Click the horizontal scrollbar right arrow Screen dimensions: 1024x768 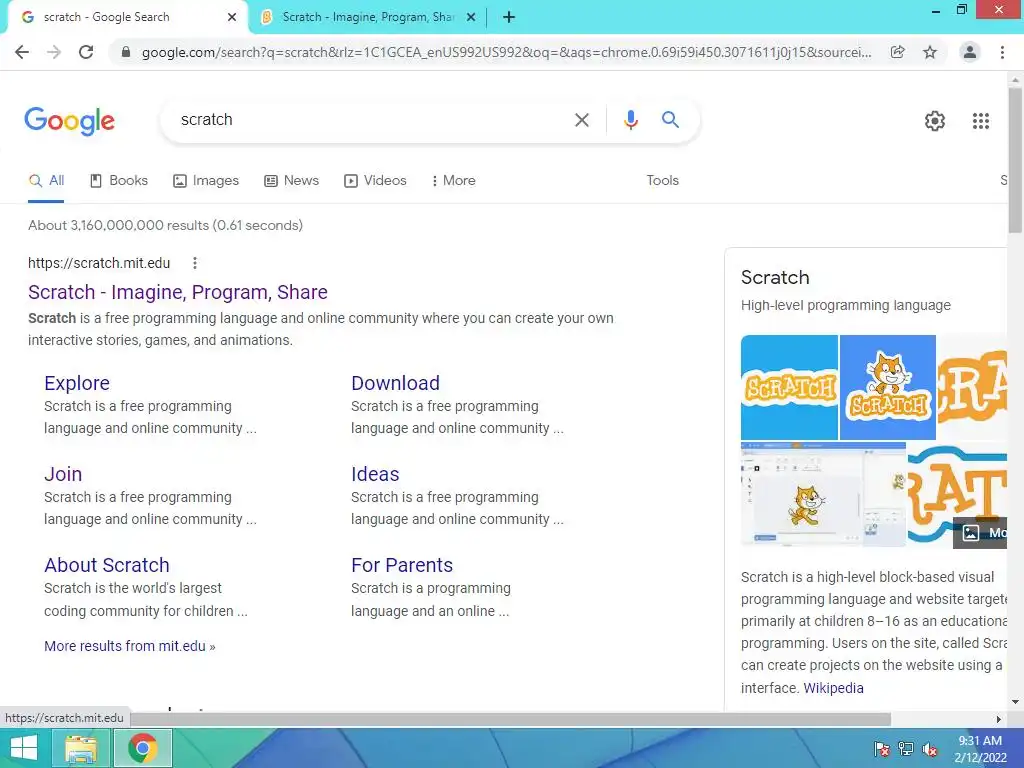click(999, 719)
